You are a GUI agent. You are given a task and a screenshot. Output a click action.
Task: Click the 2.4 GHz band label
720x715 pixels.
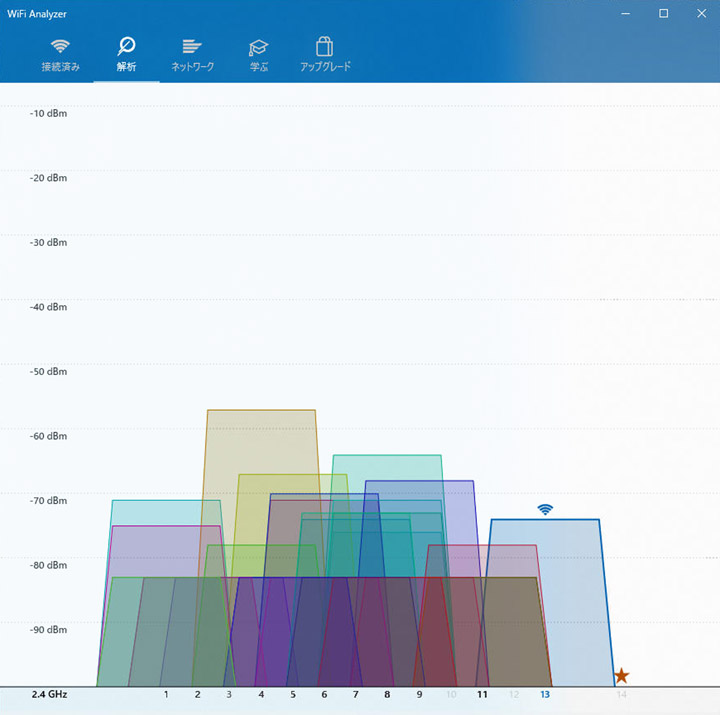(x=49, y=694)
